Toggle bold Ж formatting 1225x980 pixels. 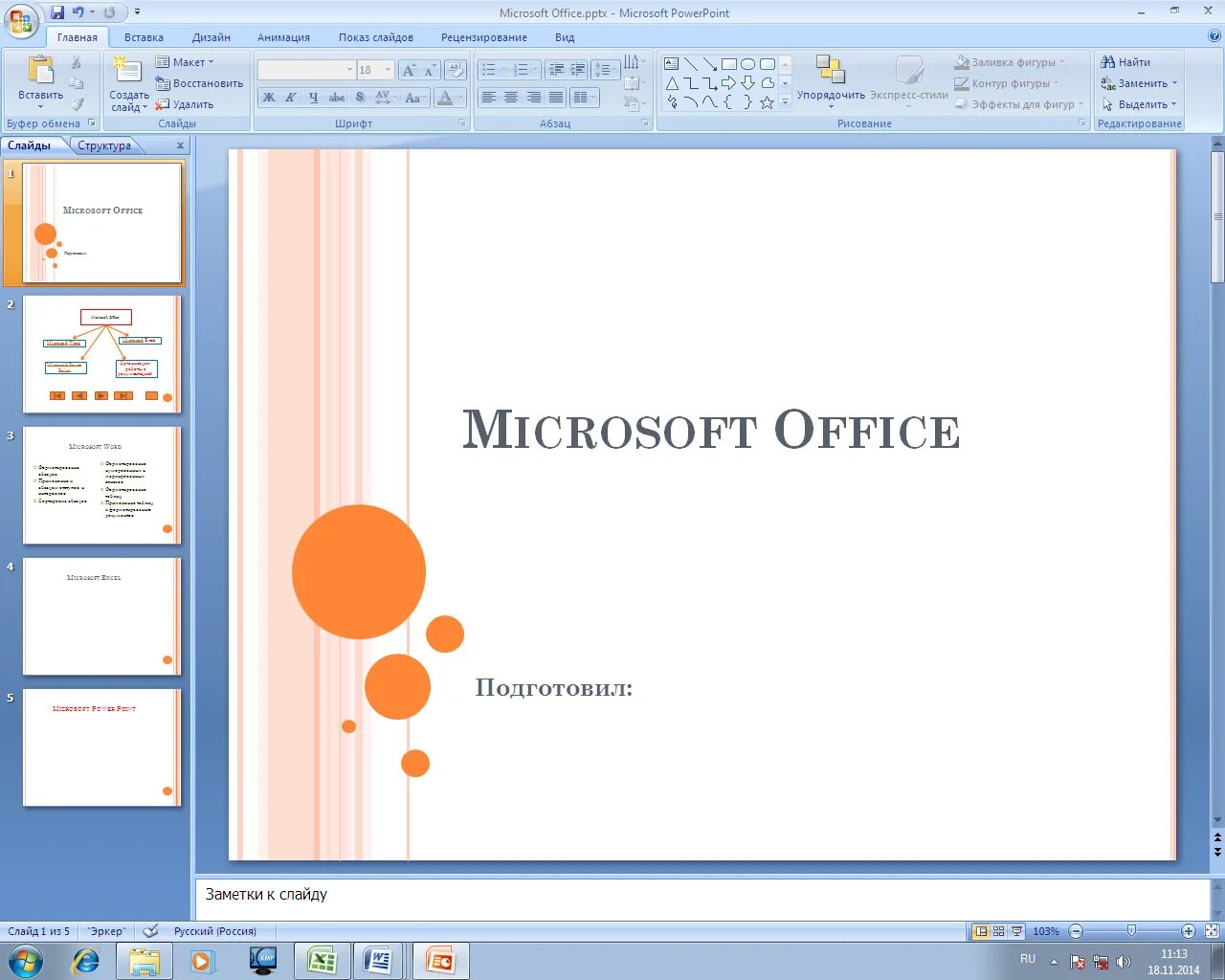click(x=269, y=98)
